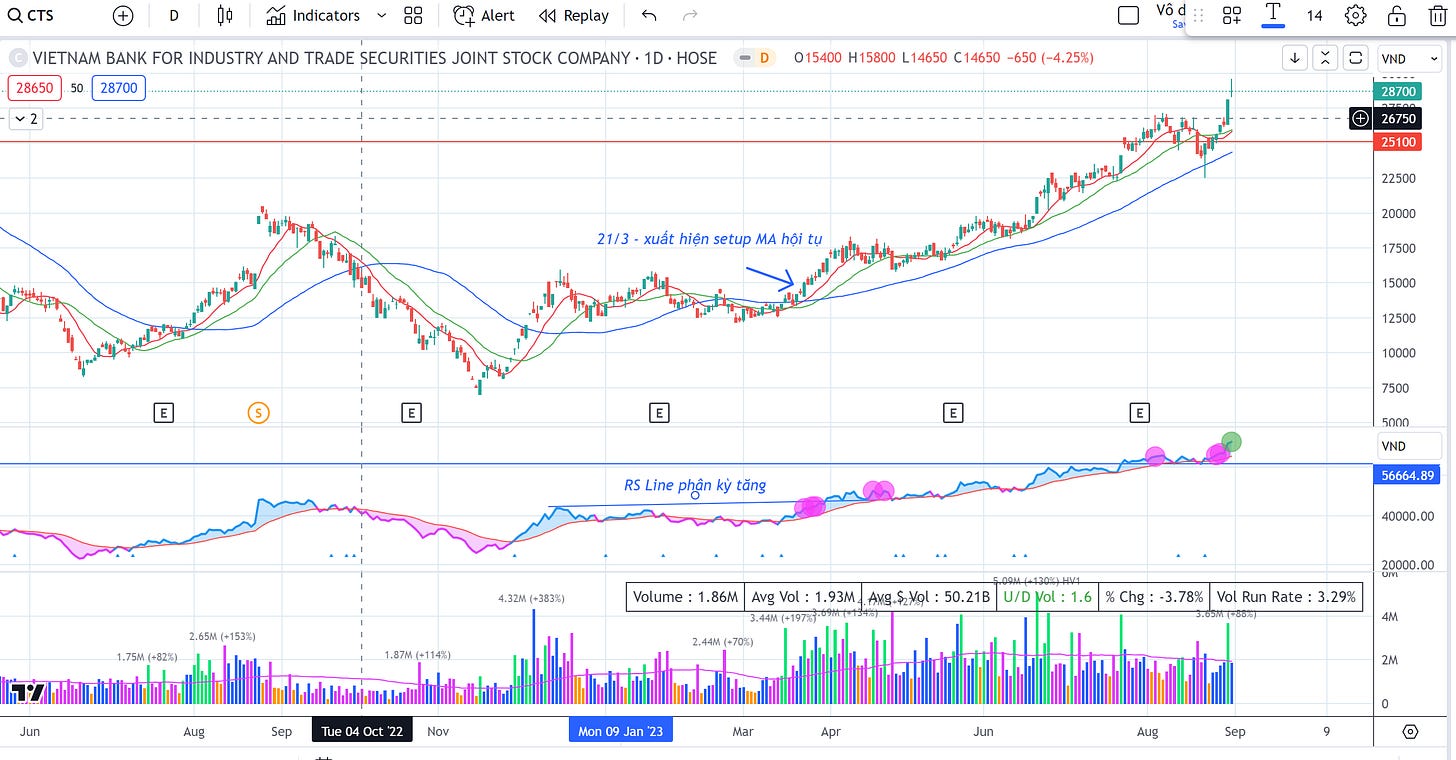This screenshot has height=760, width=1456.
Task: Open time axis settings gear icon
Action: [1411, 731]
